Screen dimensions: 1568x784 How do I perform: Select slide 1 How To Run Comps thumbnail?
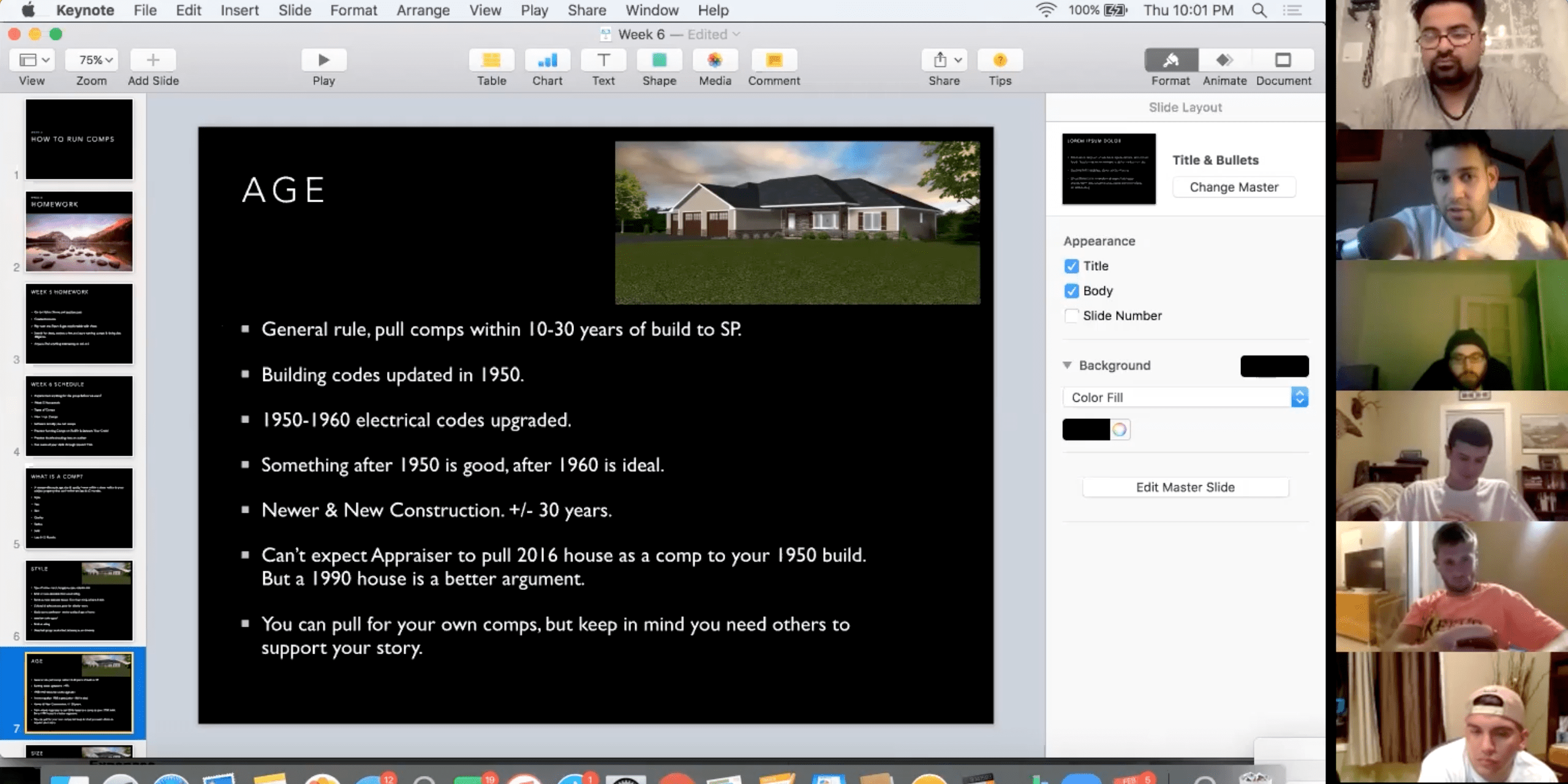(79, 139)
